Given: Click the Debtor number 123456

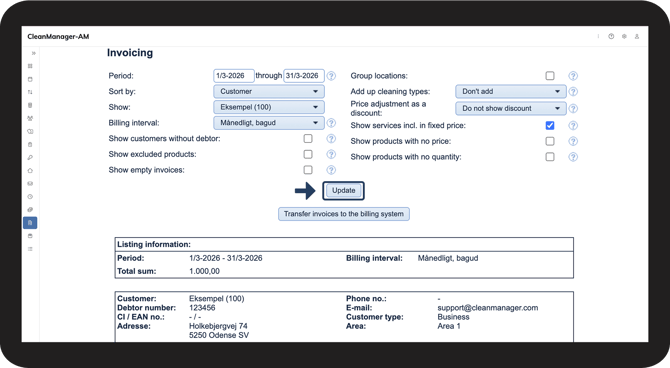Looking at the screenshot, I should pyautogui.click(x=202, y=308).
